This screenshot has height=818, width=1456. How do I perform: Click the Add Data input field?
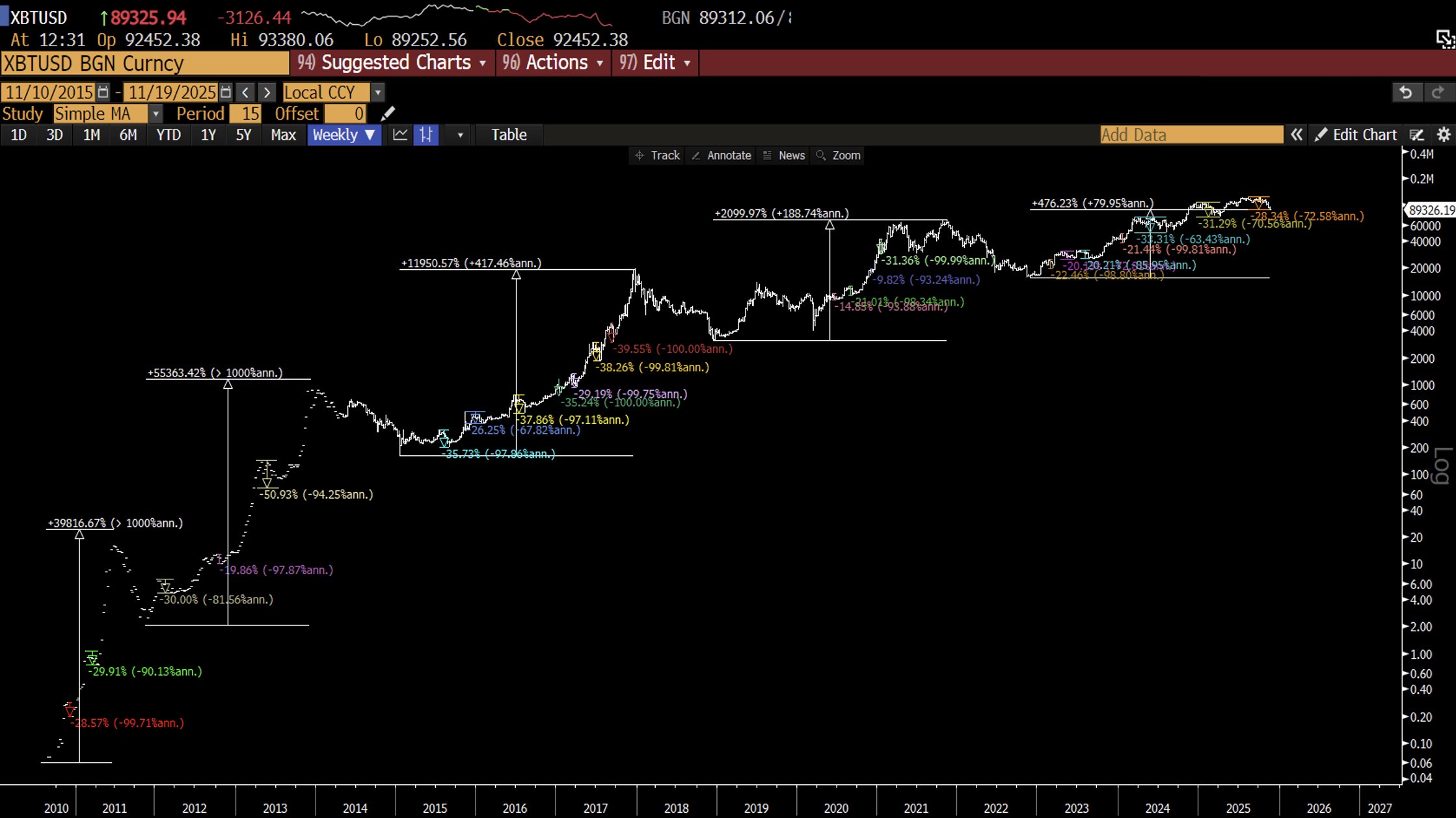coord(1191,135)
